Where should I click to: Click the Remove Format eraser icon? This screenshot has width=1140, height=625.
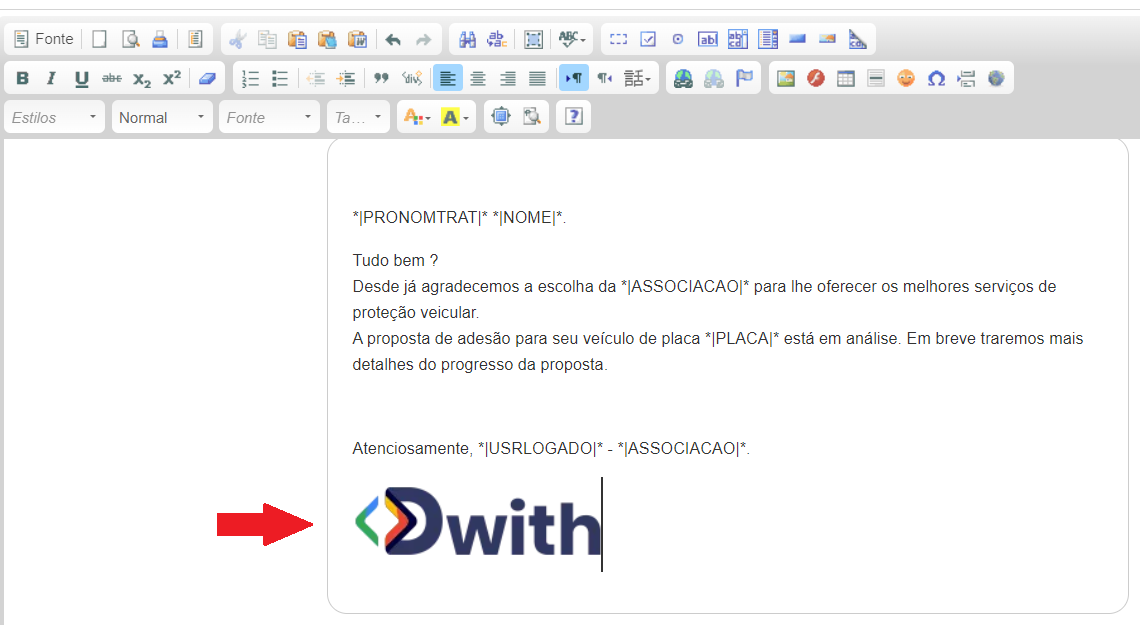[207, 78]
